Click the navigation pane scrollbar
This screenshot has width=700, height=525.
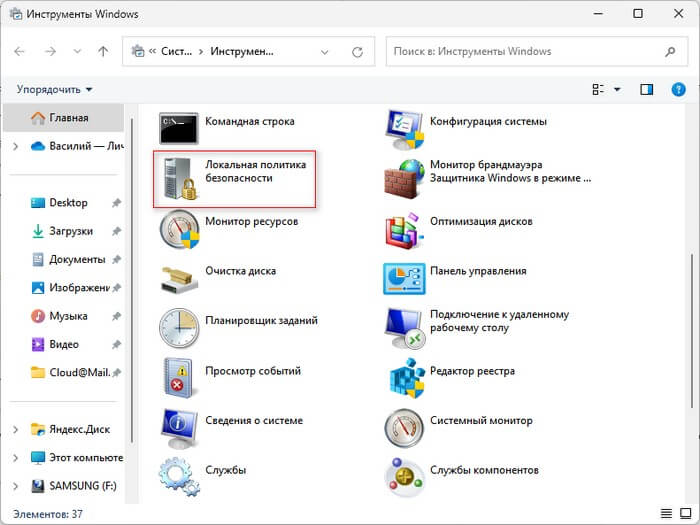(x=132, y=280)
